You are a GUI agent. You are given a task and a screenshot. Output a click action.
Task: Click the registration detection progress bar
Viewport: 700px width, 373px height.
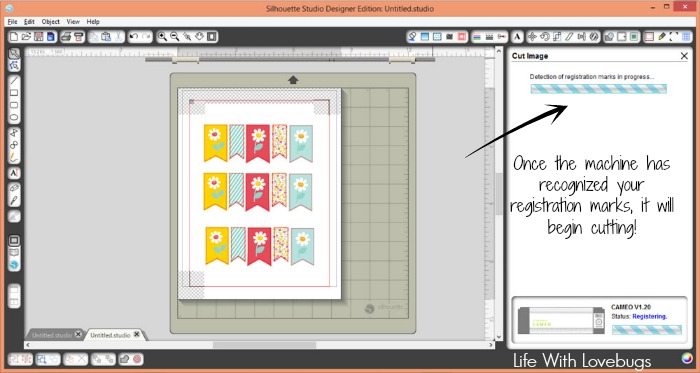pos(598,89)
